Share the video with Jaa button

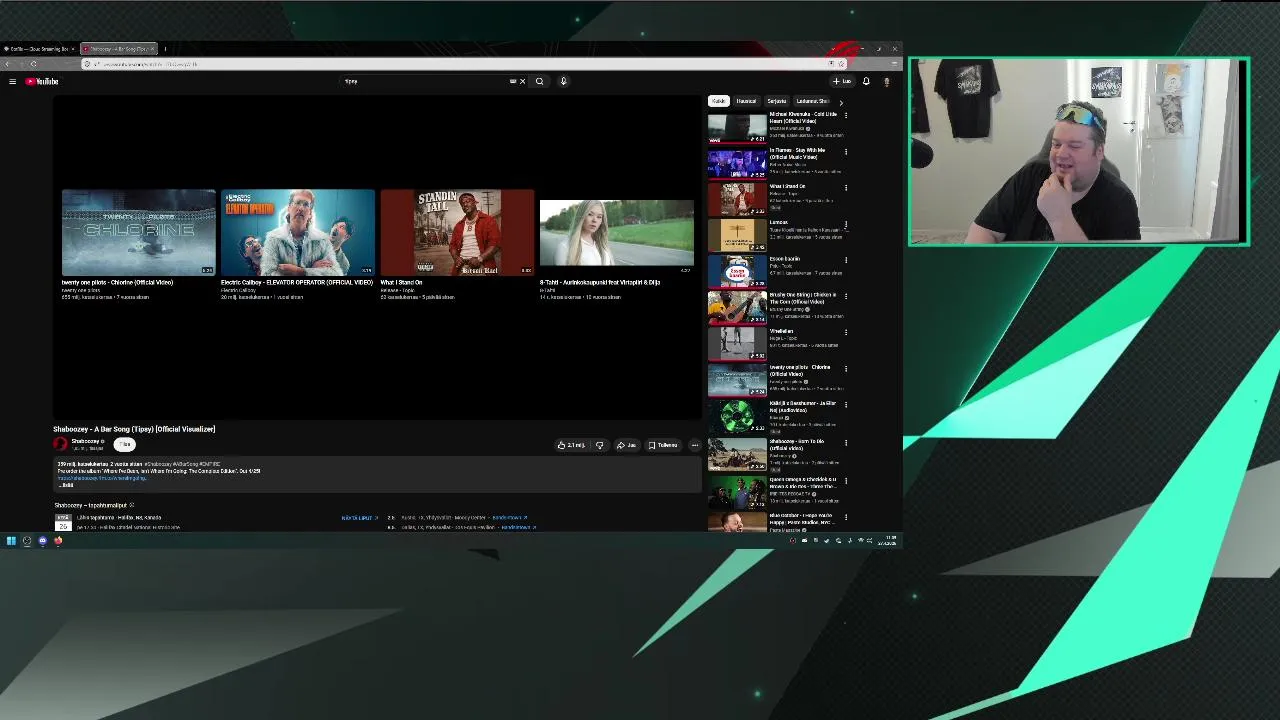pyautogui.click(x=627, y=445)
